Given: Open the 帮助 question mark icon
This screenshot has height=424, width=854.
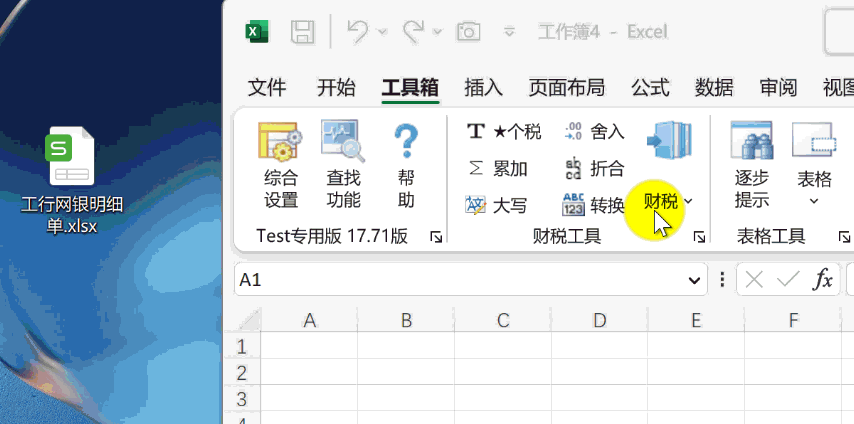Looking at the screenshot, I should pyautogui.click(x=405, y=165).
